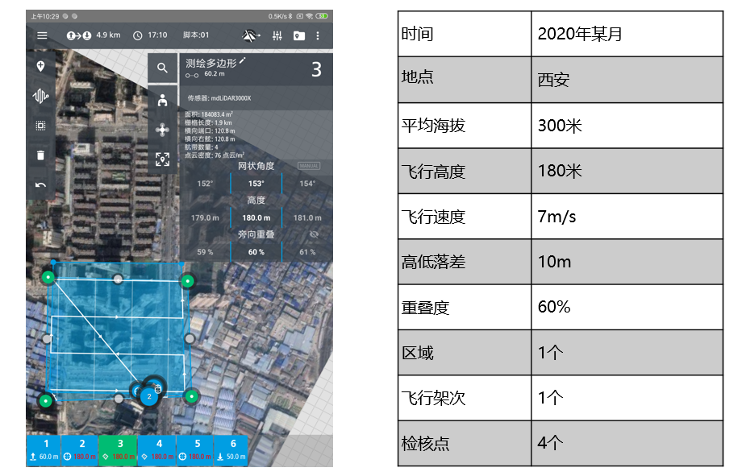
Task: Select waypoint tab 3 in green
Action: pyautogui.click(x=120, y=450)
